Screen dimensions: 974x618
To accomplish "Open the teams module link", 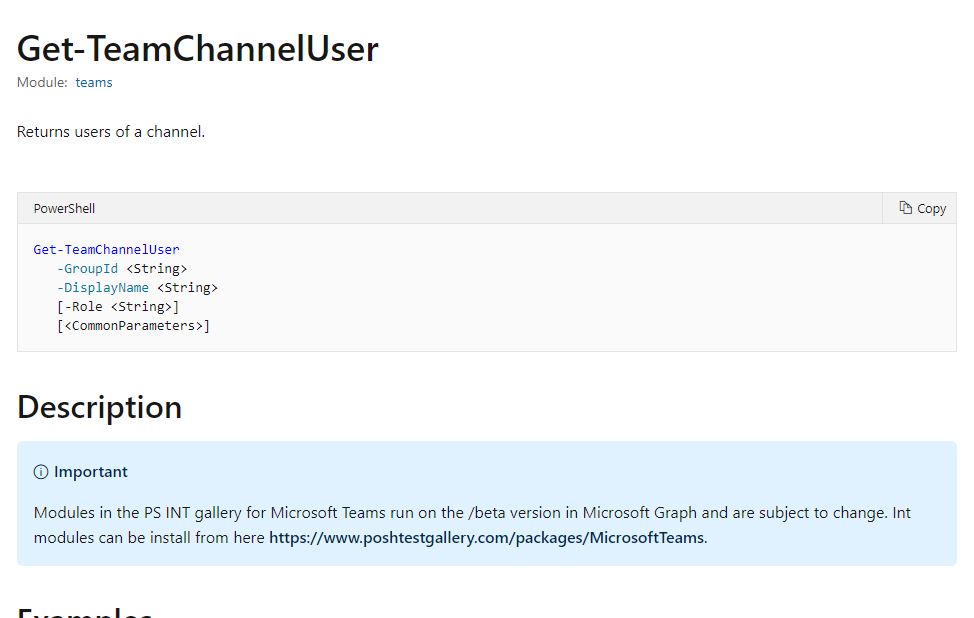I will [94, 83].
